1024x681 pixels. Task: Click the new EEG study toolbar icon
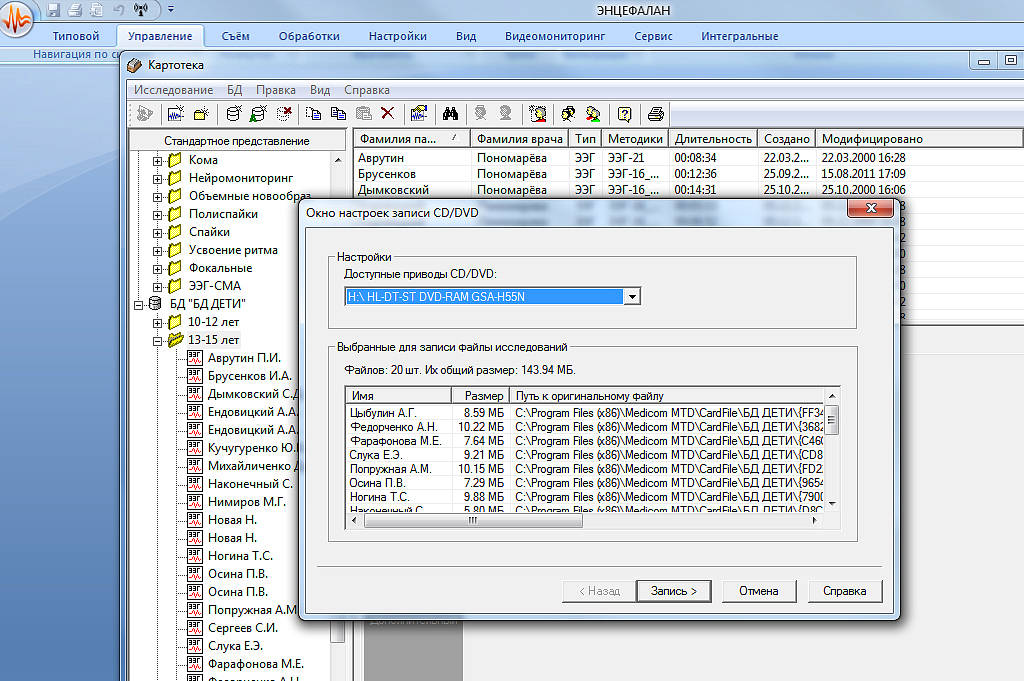(x=176, y=114)
